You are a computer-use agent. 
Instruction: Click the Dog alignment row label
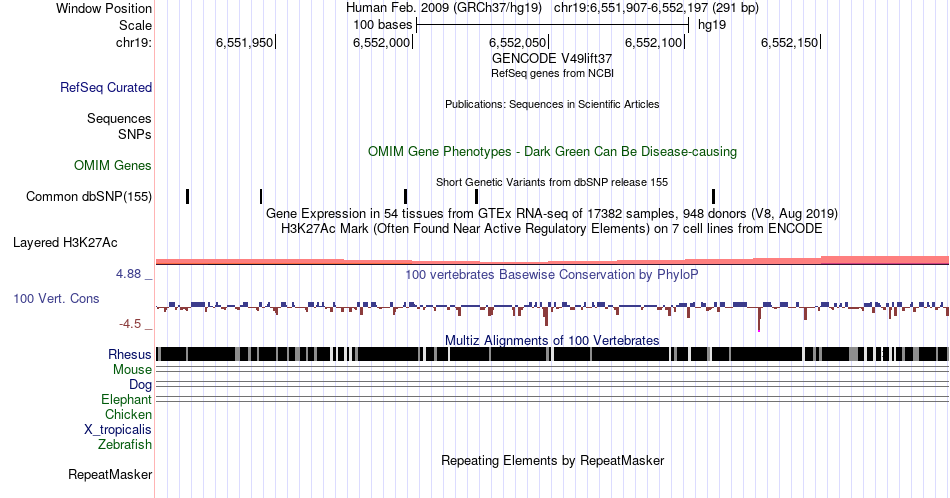(140, 385)
